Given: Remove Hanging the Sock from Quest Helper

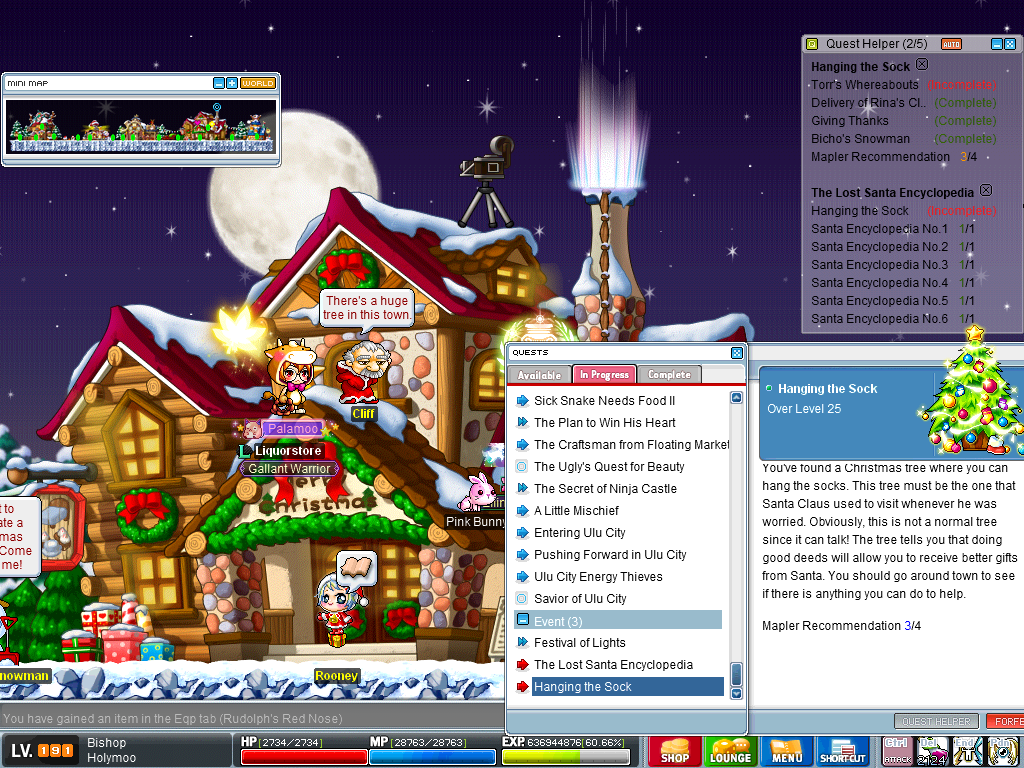Looking at the screenshot, I should pos(921,64).
